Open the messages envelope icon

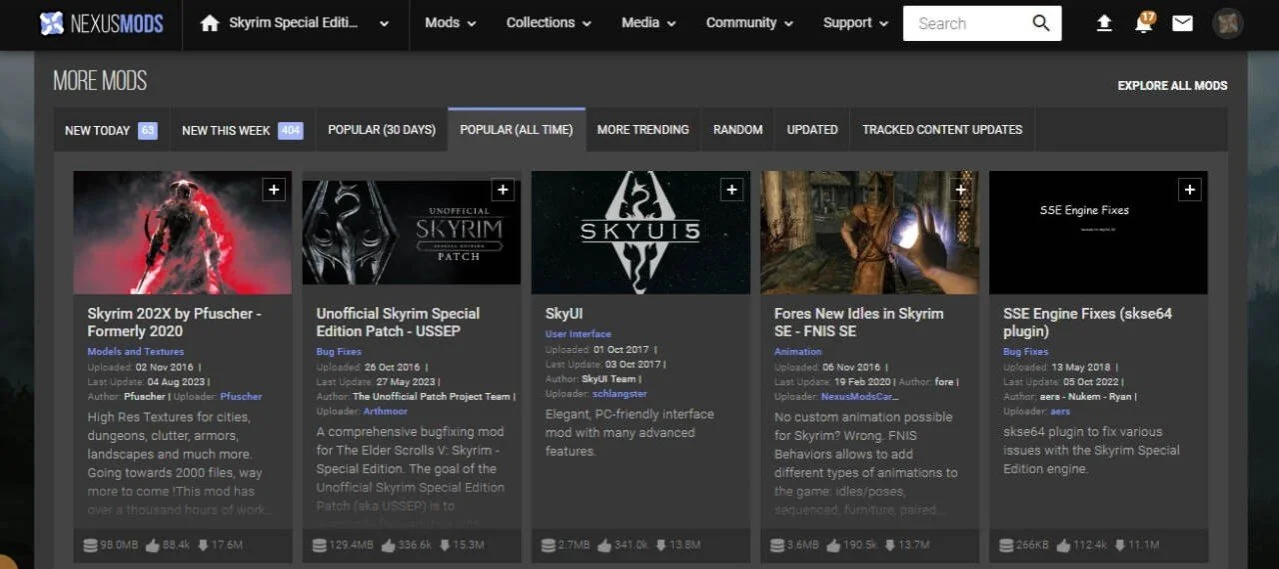point(1182,23)
